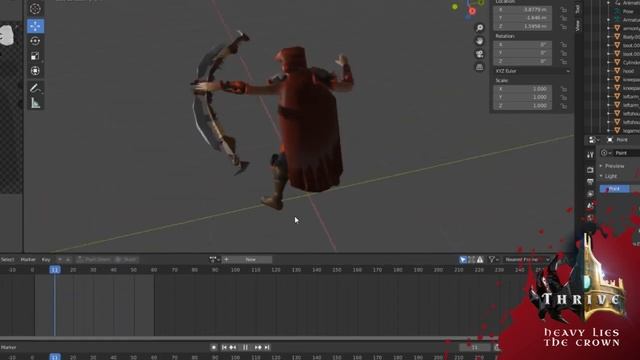This screenshot has height=360, width=640.
Task: Toggle lock on Location Y
Action: coord(564,18)
